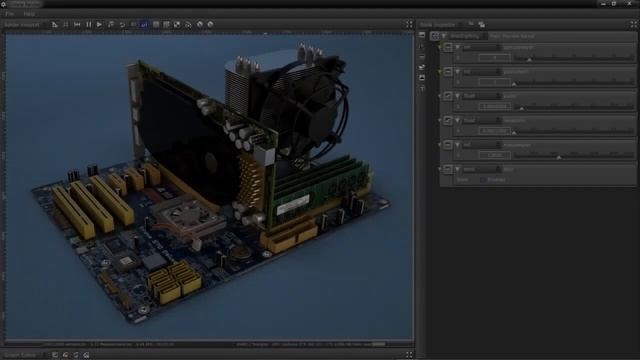This screenshot has width=640, height=360.
Task: Click the first icon right of Render Viewport label
Action: 55,24
